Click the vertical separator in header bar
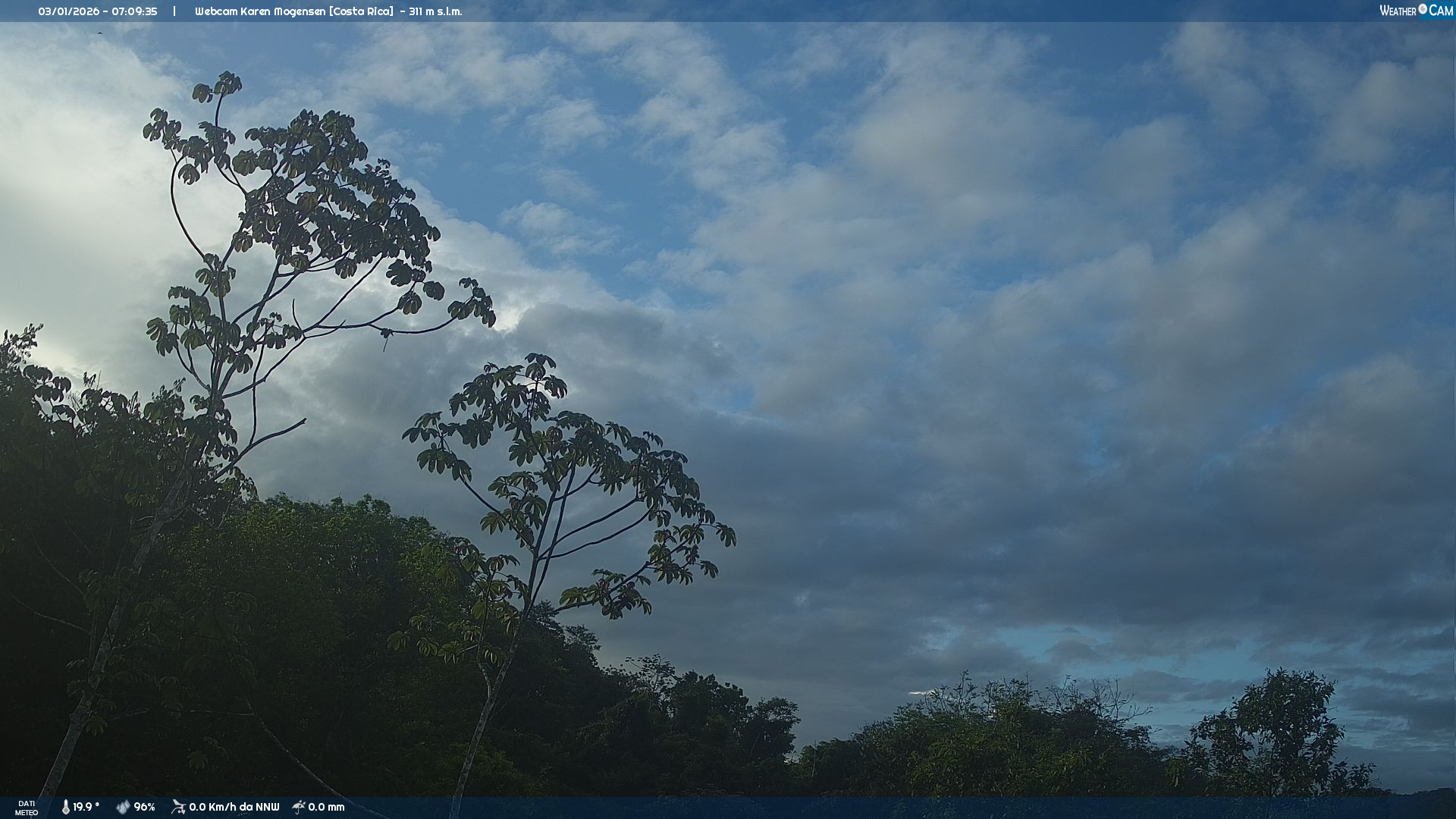This screenshot has height=819, width=1456. tap(174, 11)
